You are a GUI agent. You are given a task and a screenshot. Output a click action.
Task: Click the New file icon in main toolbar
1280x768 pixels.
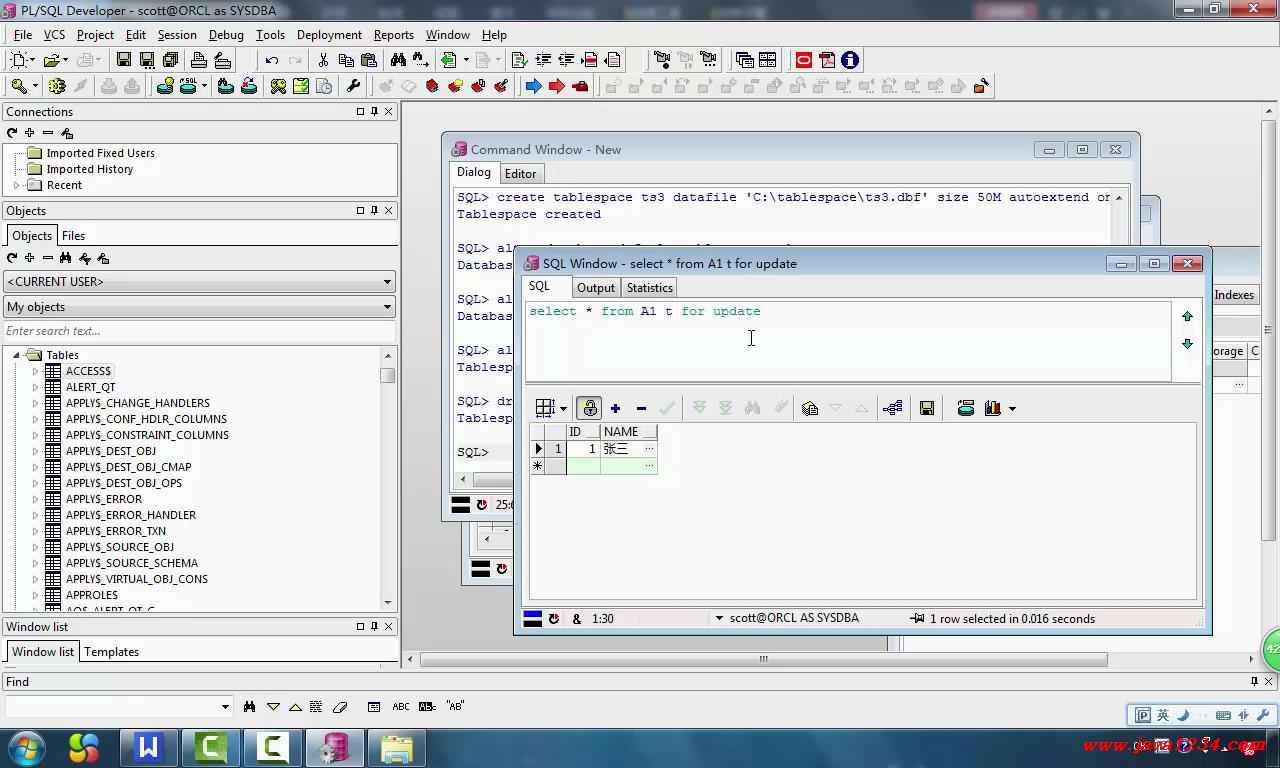pos(19,60)
